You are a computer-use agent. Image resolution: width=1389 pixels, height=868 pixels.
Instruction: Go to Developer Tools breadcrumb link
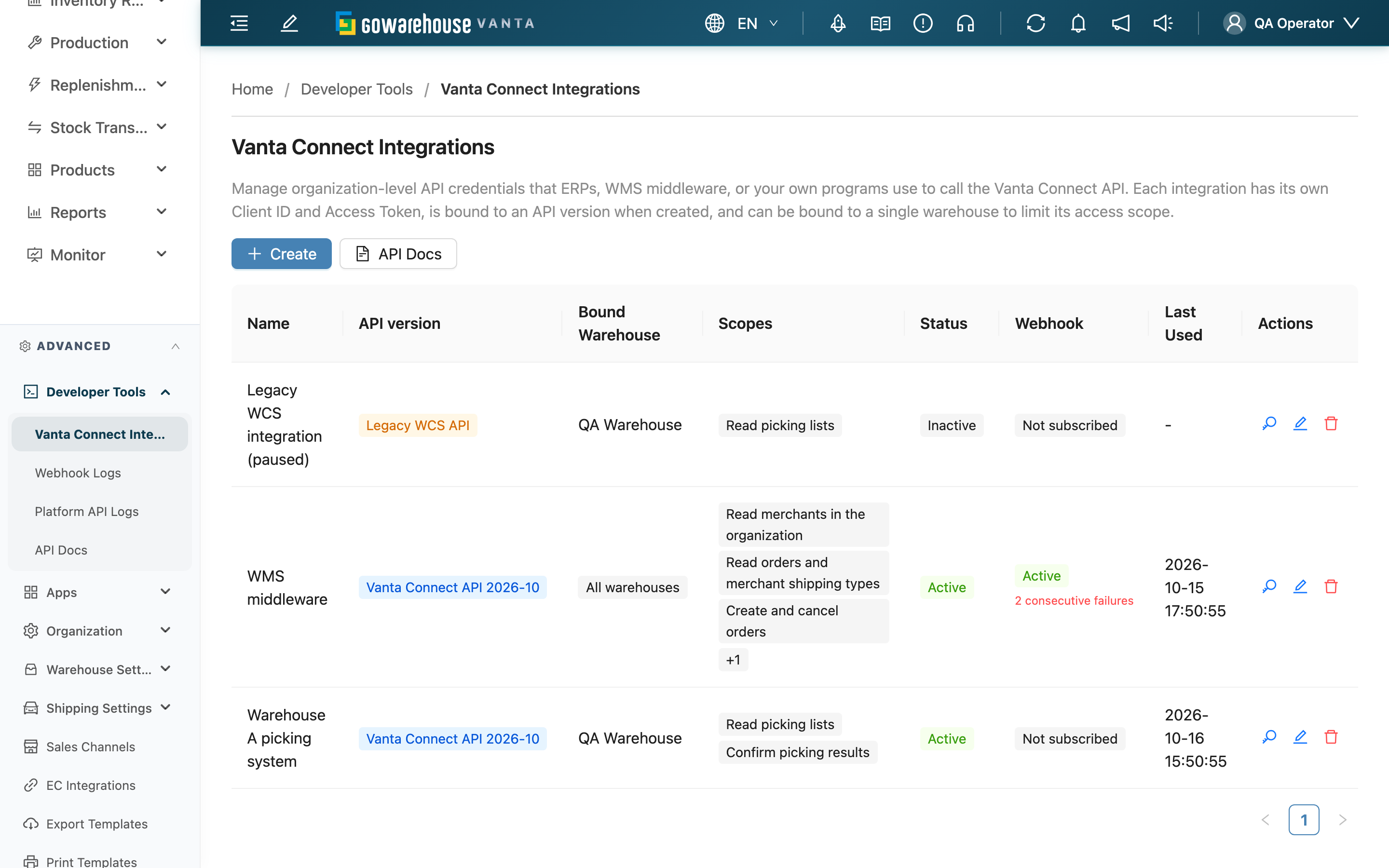[356, 89]
